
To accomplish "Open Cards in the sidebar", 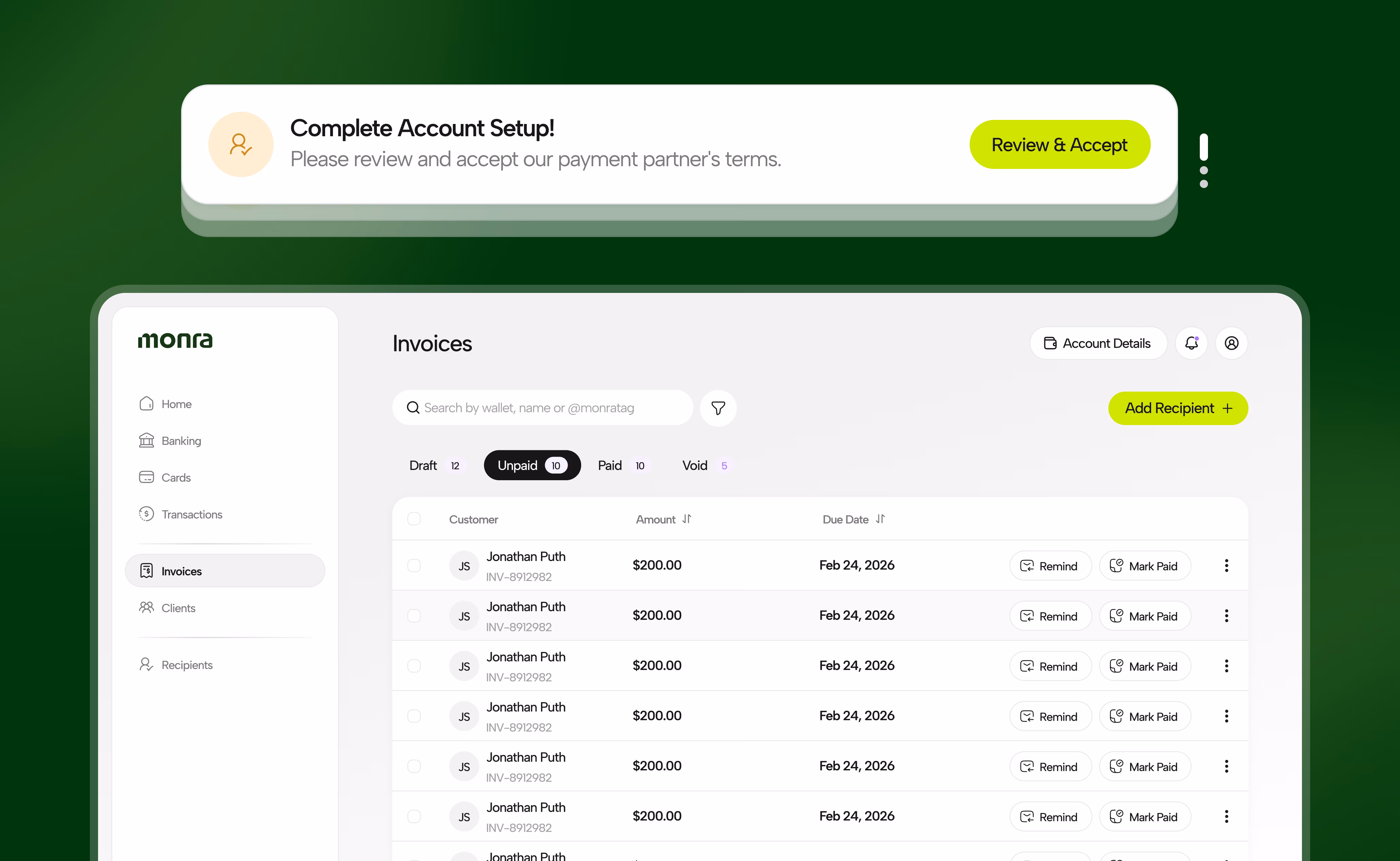I will (x=164, y=477).
